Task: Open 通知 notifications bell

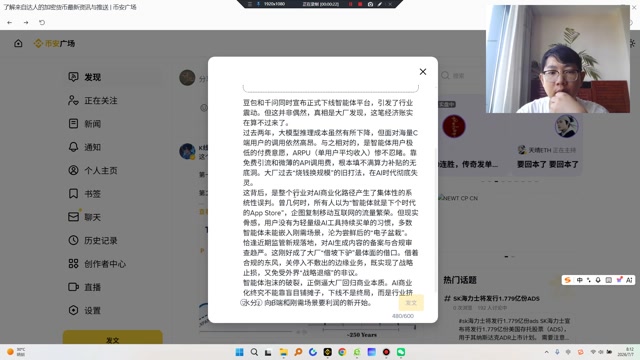Action: tap(73, 147)
